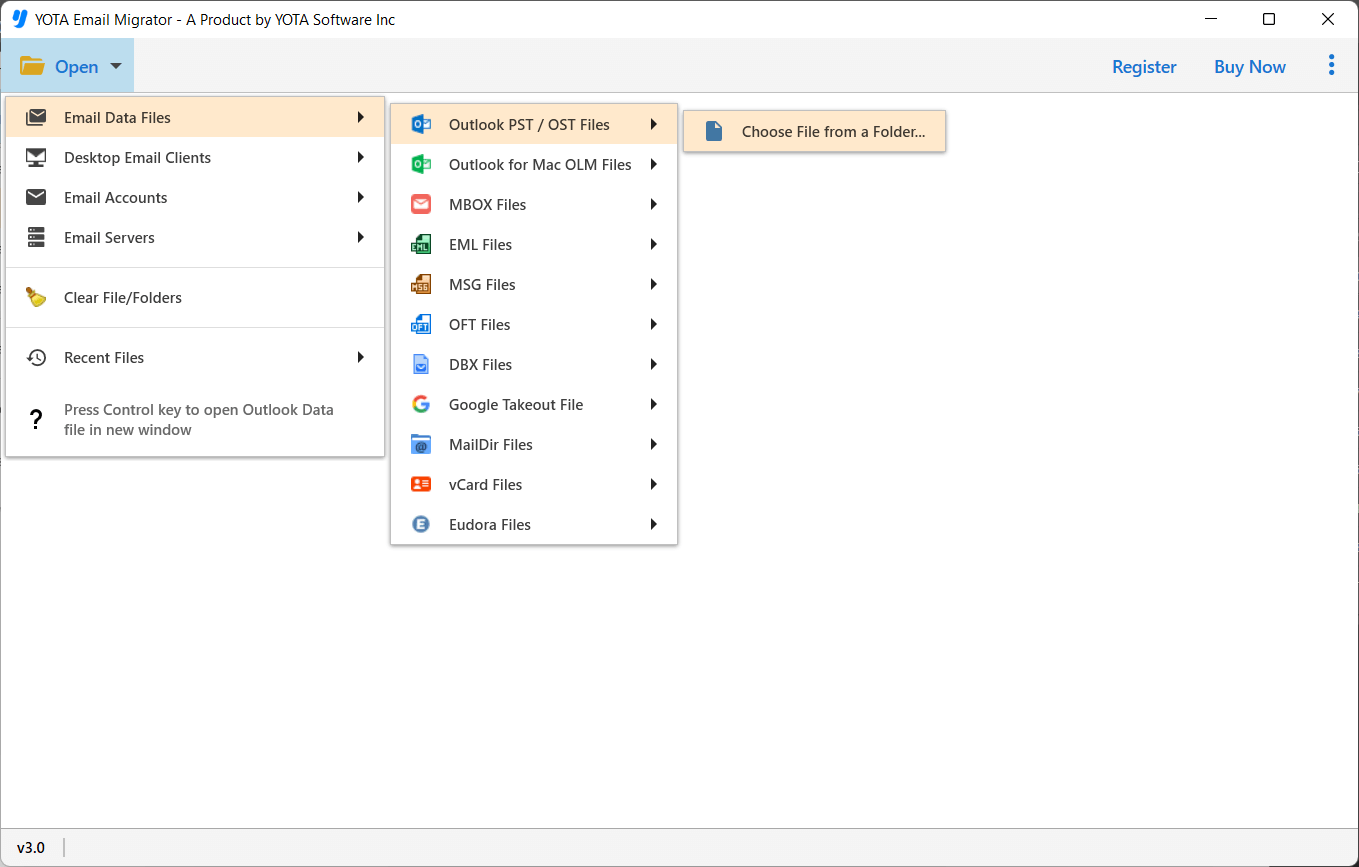Select Email Accounts from the menu
The height and width of the screenshot is (867, 1359).
[x=116, y=197]
